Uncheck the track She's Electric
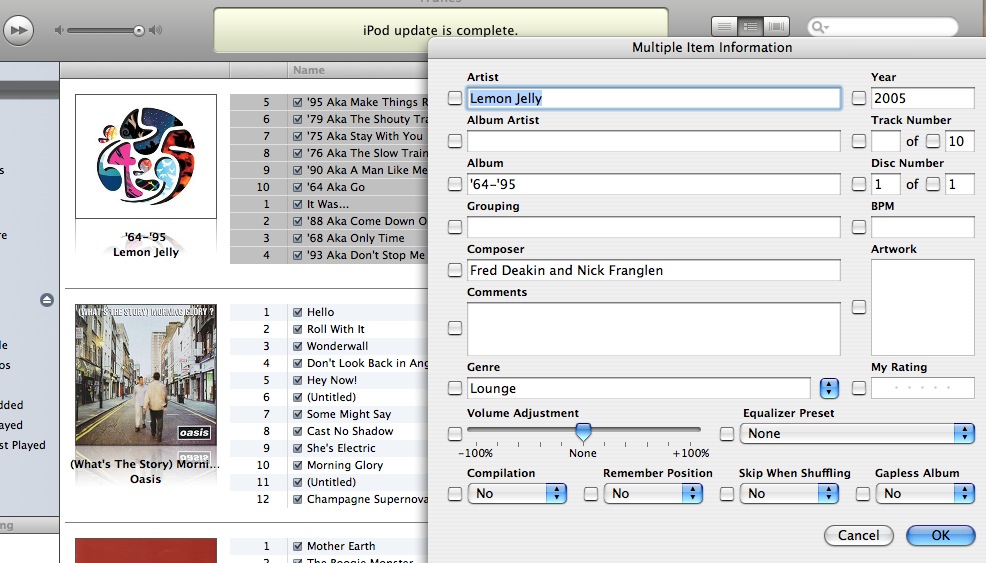 pos(297,448)
